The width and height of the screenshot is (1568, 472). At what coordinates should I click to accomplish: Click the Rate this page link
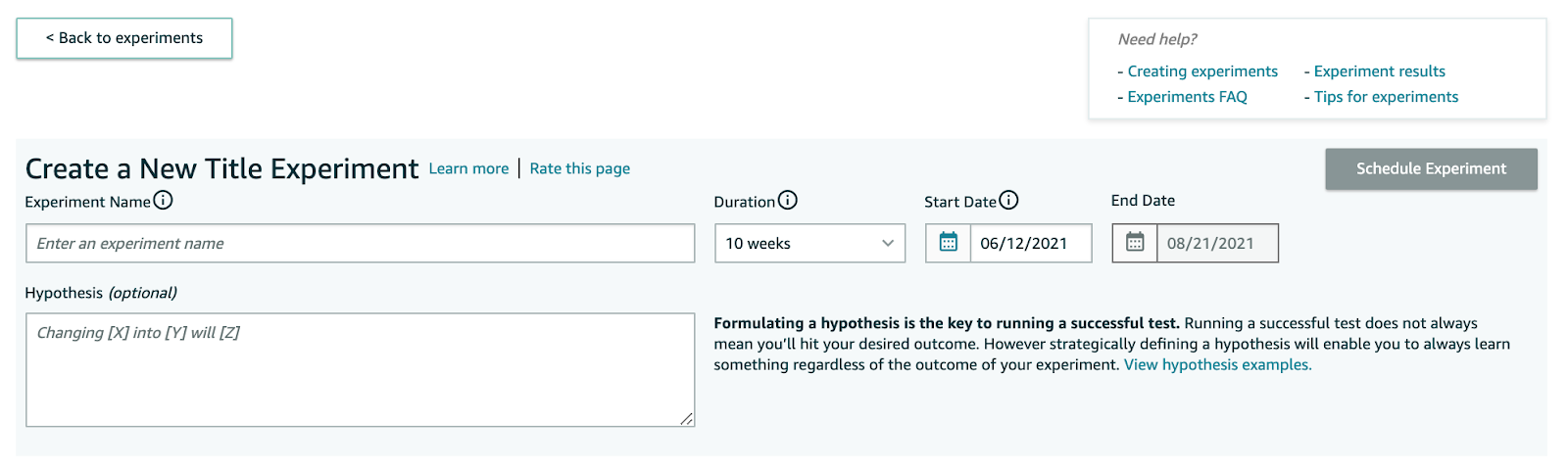580,168
